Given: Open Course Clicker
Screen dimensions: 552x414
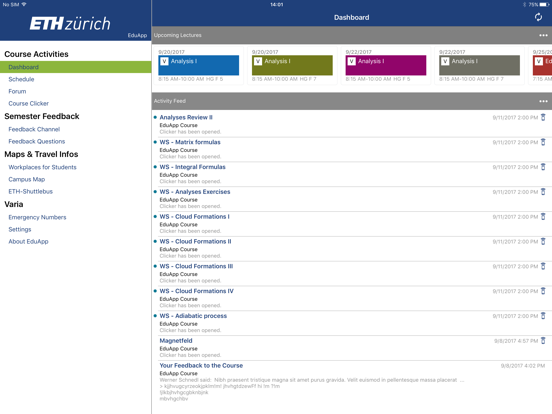Looking at the screenshot, I should (x=76, y=104).
